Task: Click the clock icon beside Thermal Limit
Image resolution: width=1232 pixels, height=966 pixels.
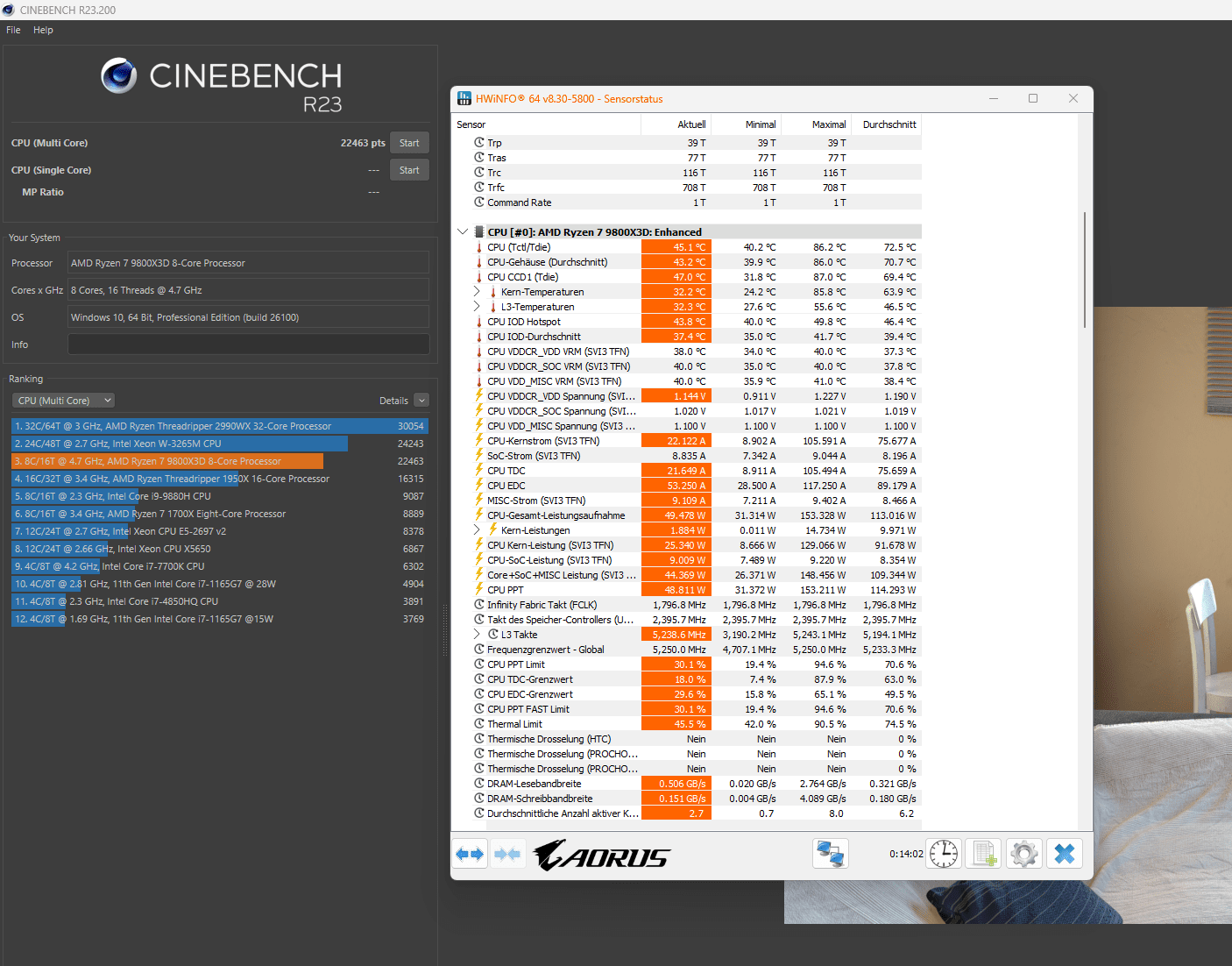Action: (479, 724)
